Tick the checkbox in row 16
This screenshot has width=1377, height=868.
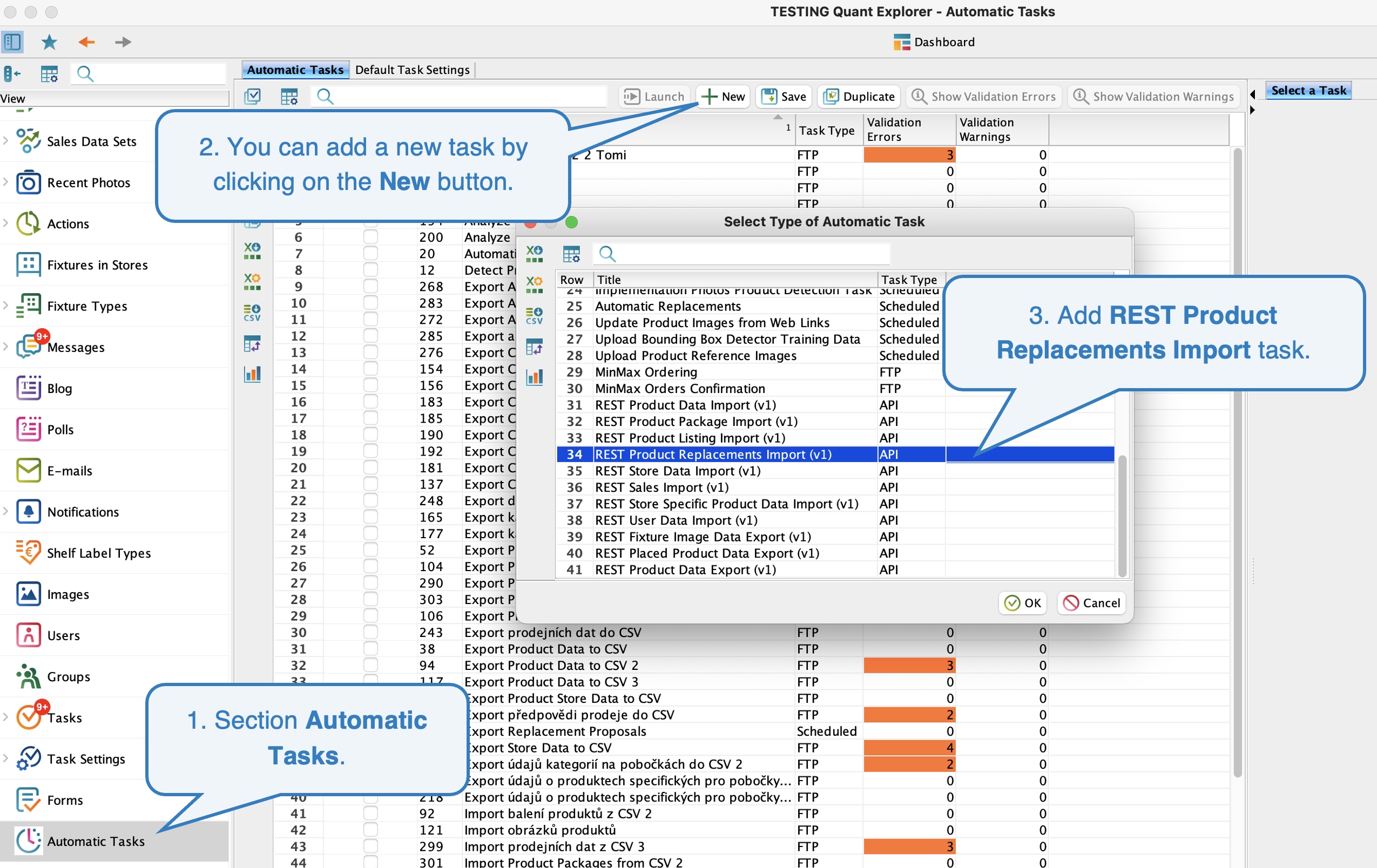tap(370, 402)
